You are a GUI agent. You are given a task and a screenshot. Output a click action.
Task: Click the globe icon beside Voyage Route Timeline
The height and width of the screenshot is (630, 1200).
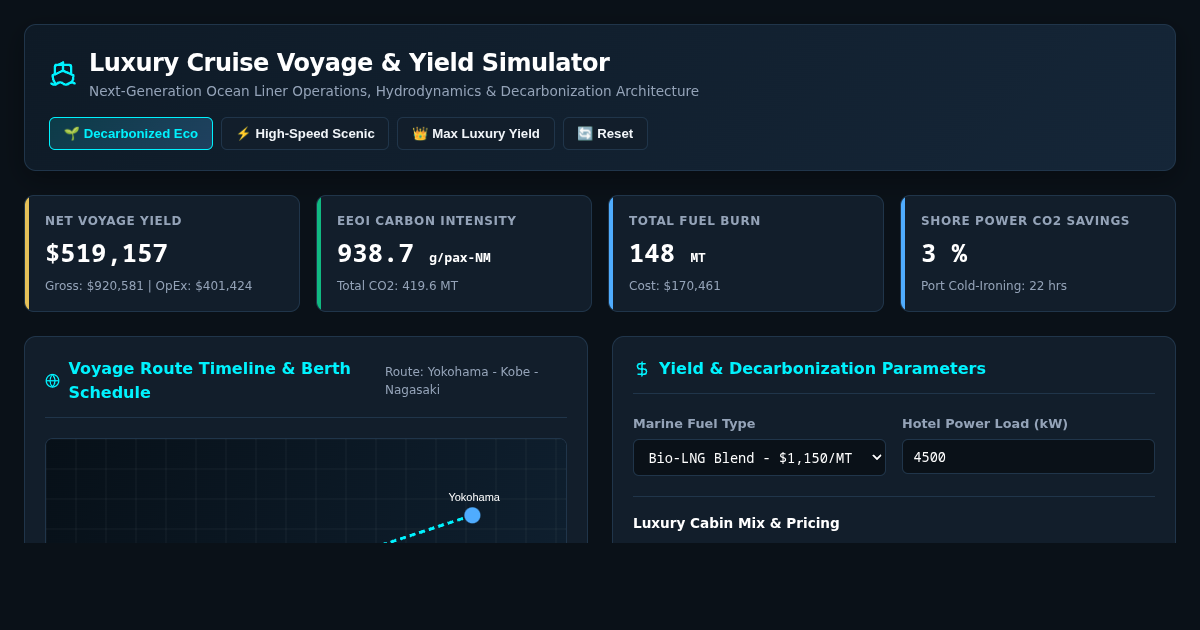52,380
